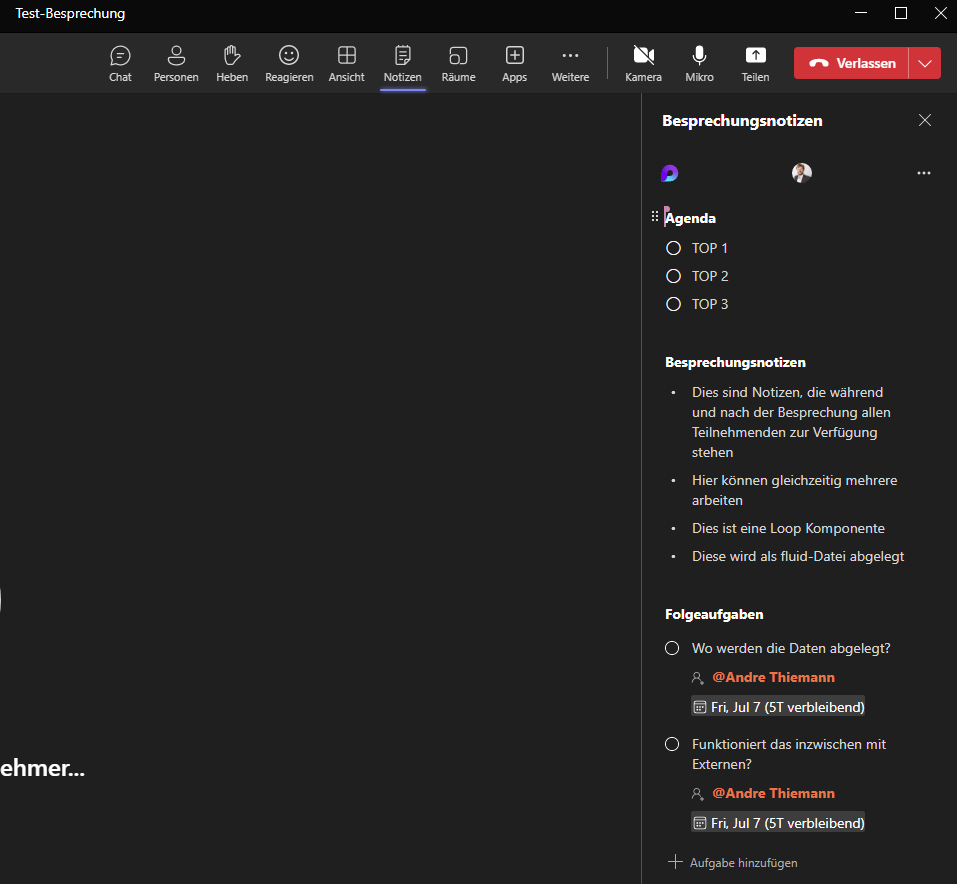Complete the task 'Wo werden die Daten abgelegt?'
957x884 pixels.
click(673, 648)
